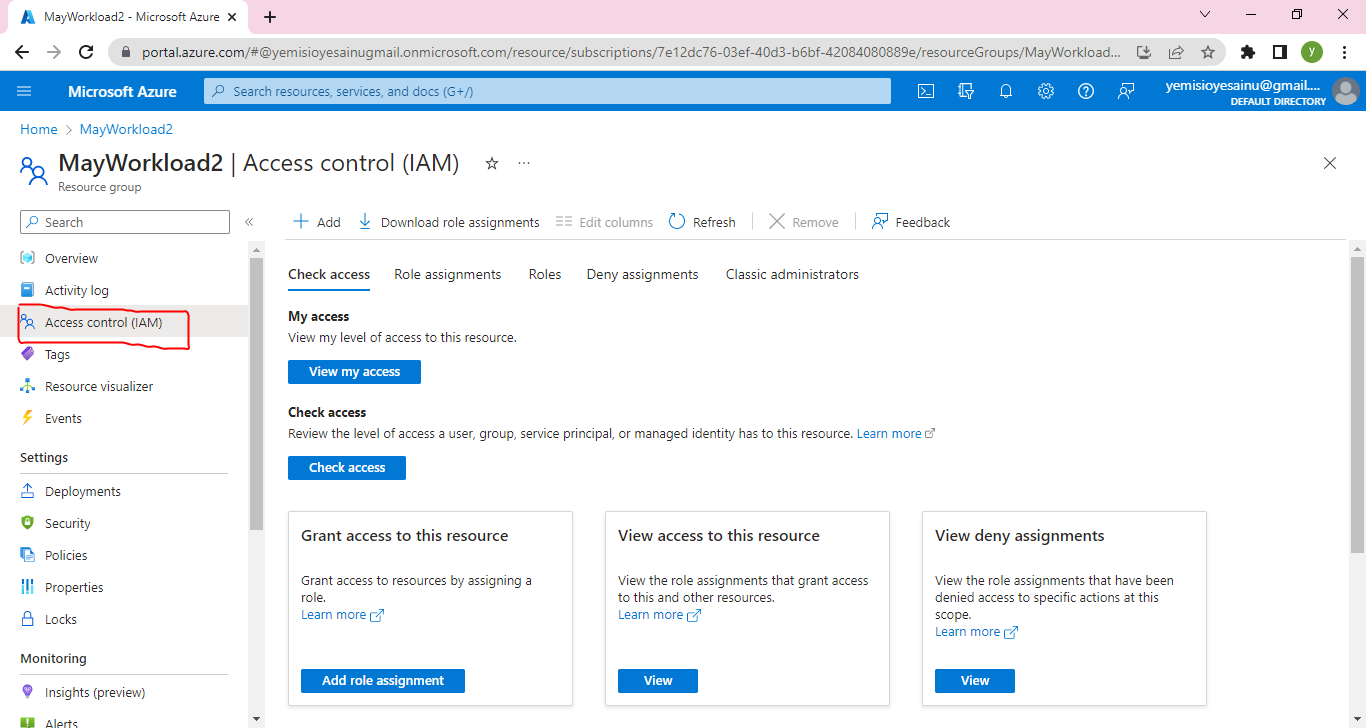Viewport: 1366px width, 728px height.
Task: Switch to the Role assignments tab
Action: (447, 274)
